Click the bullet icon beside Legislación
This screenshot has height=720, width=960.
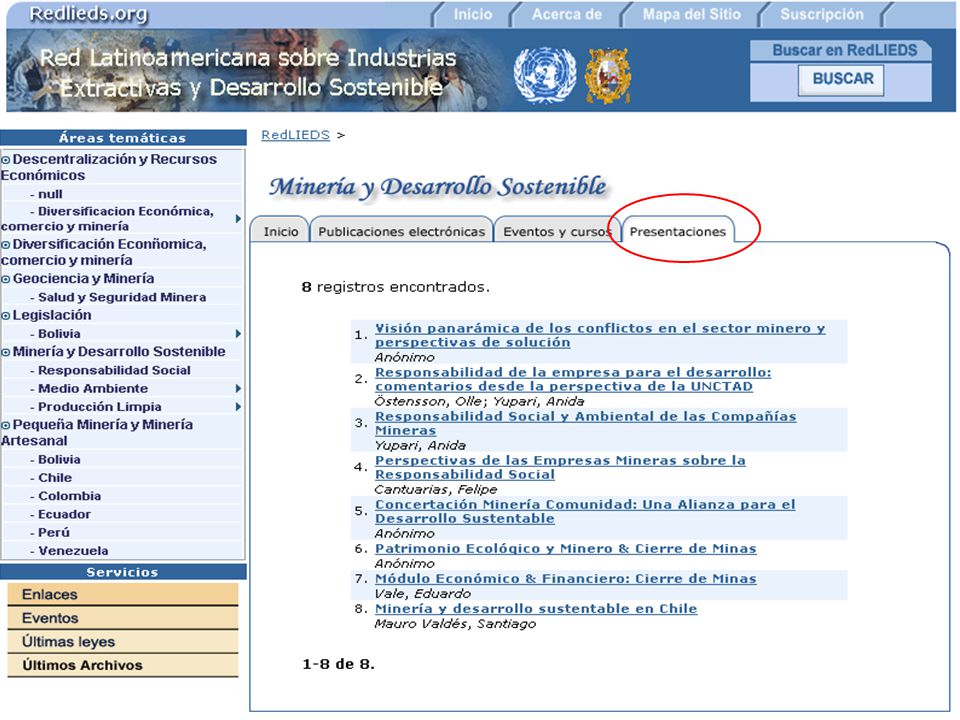pyautogui.click(x=6, y=316)
